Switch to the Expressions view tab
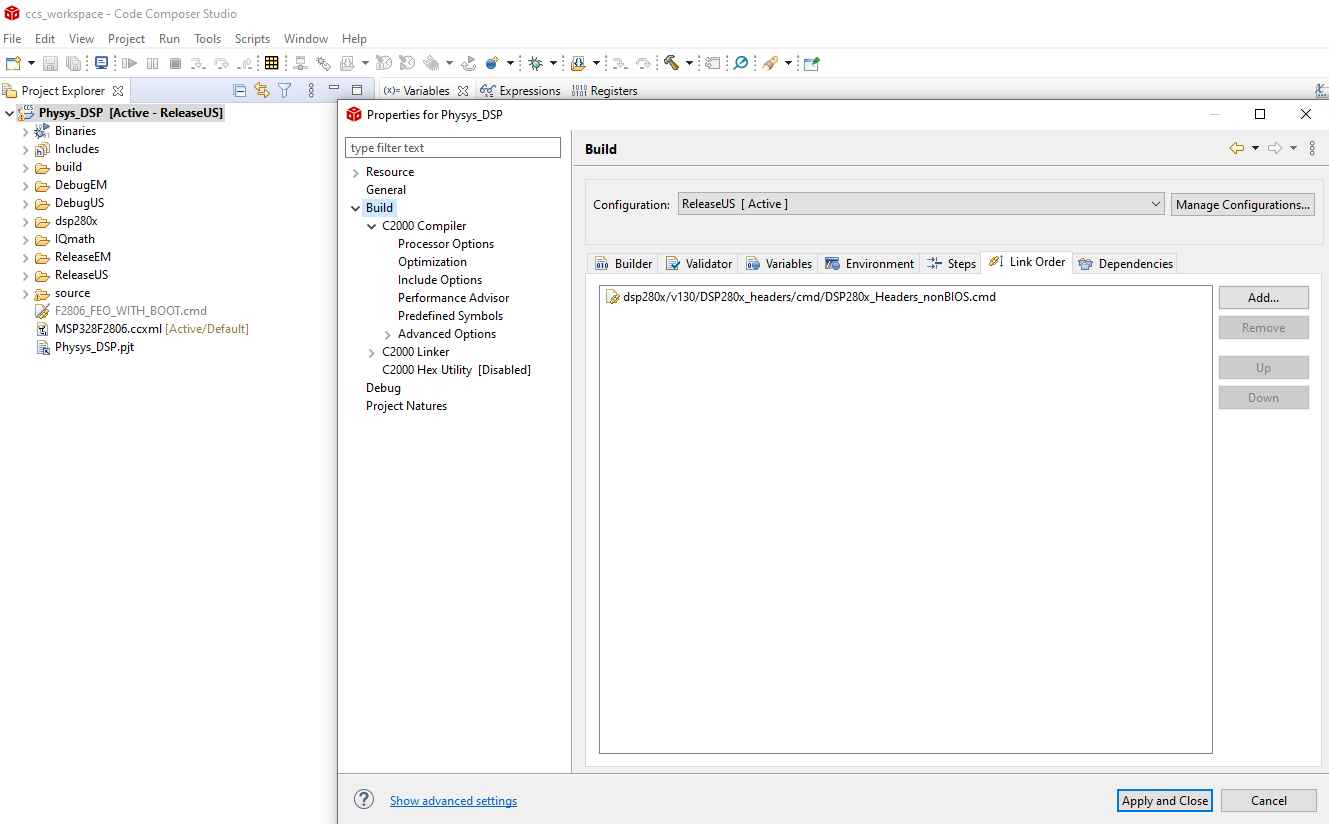Image resolution: width=1329 pixels, height=824 pixels. tap(520, 91)
